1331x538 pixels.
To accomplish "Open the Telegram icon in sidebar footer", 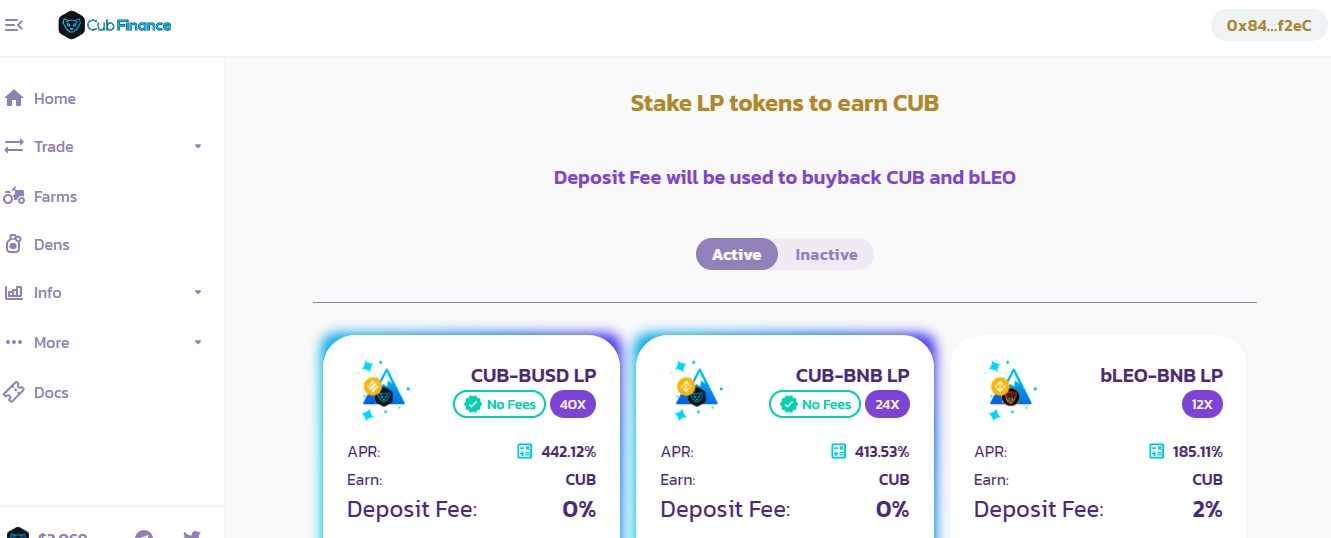I will (144, 535).
